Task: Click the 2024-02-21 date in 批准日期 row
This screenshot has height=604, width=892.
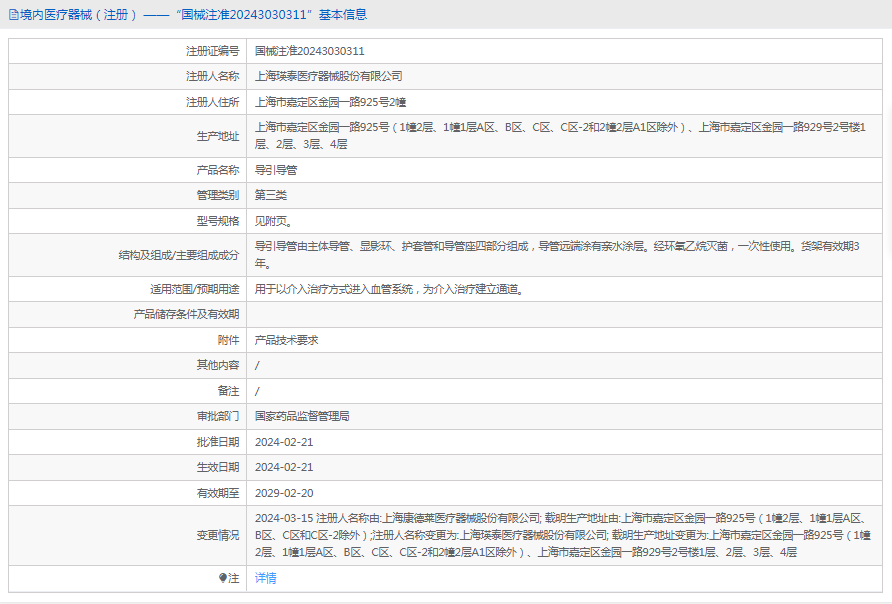Action: click(284, 442)
